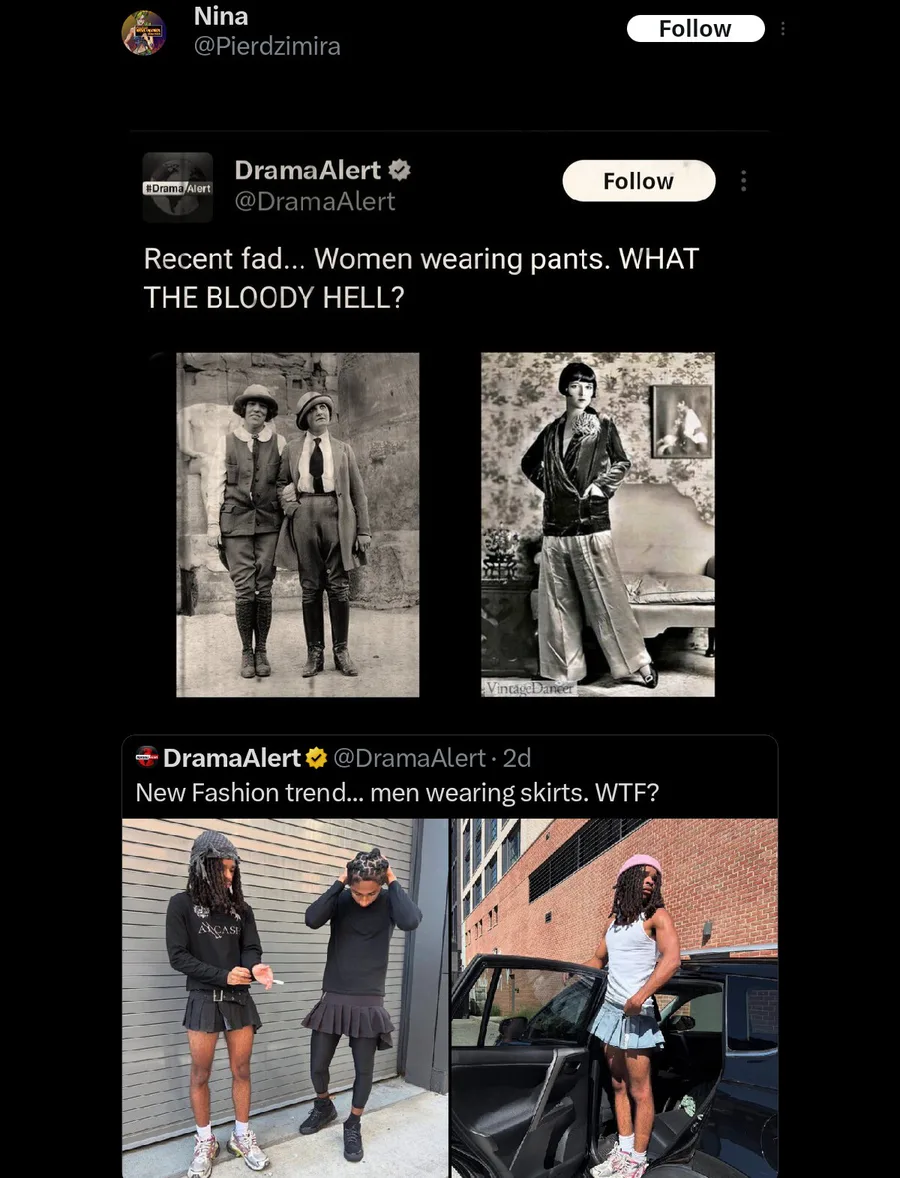The height and width of the screenshot is (1178, 900).
Task: Open Nina's profile avatar
Action: (x=143, y=33)
